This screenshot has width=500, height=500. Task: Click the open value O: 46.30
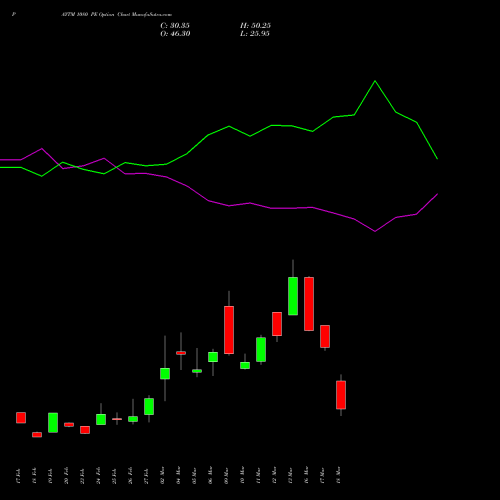[175, 34]
